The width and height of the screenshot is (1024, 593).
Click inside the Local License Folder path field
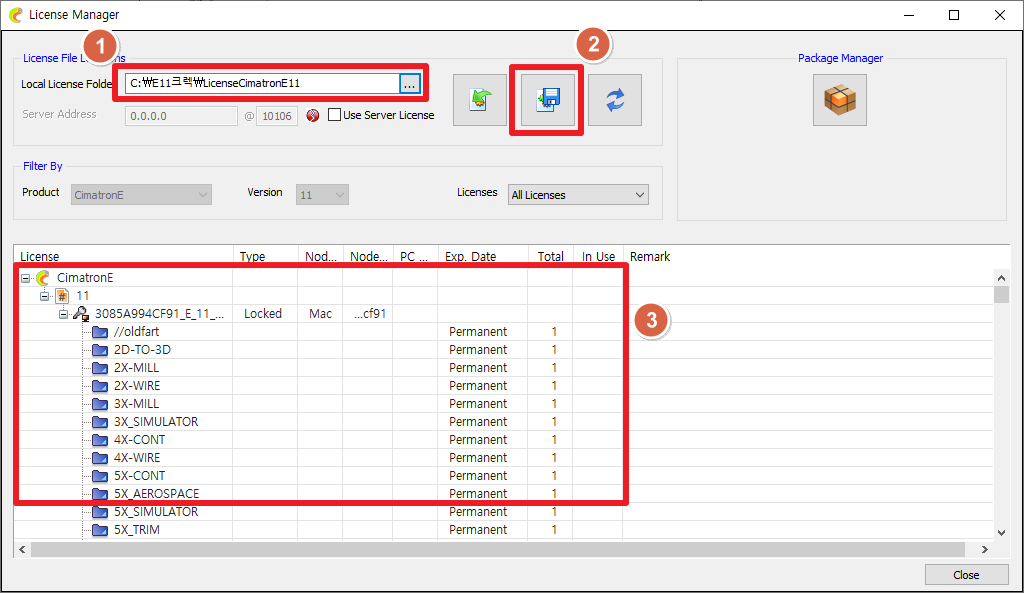(262, 84)
